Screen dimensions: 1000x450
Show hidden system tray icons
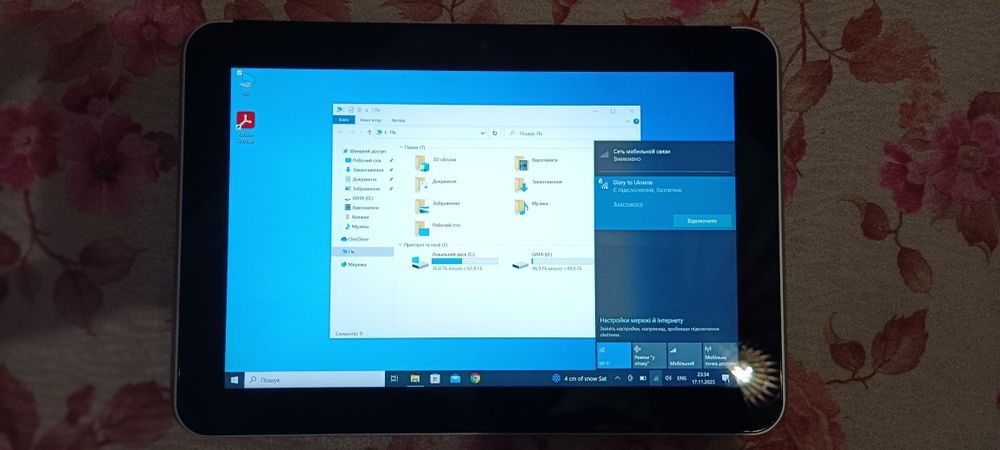pyautogui.click(x=617, y=379)
